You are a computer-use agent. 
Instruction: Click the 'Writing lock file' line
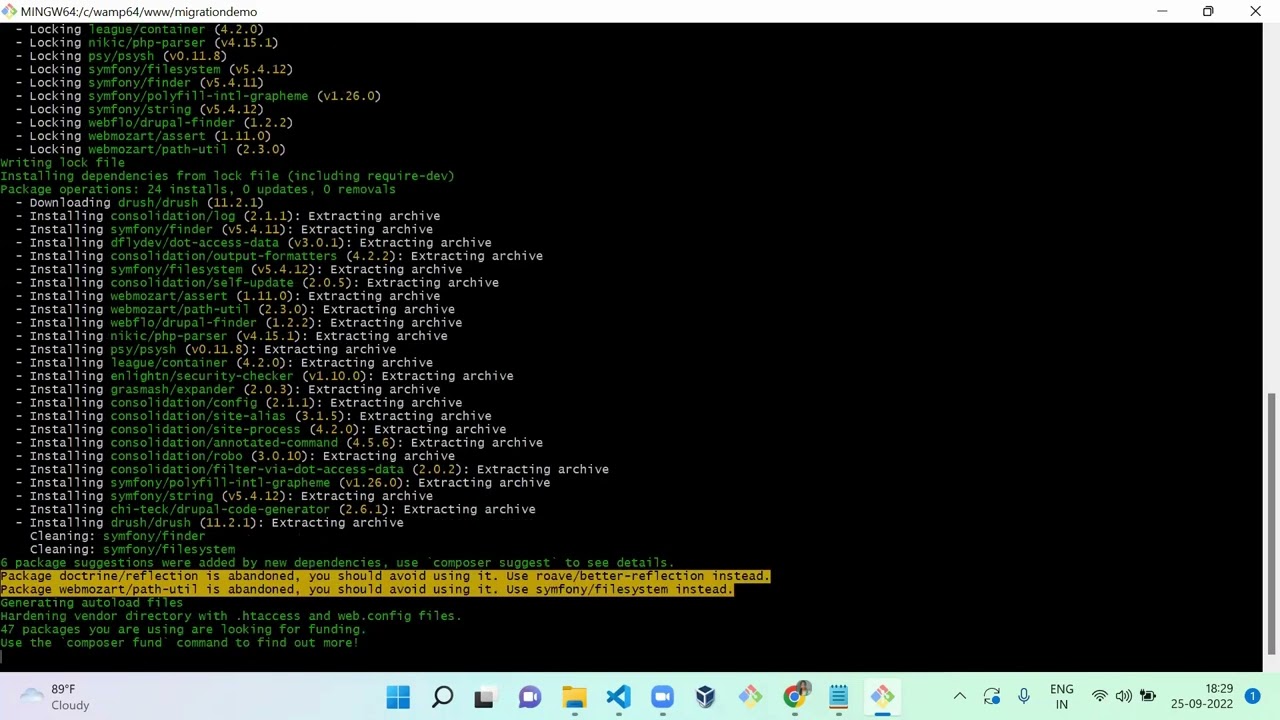coord(63,162)
